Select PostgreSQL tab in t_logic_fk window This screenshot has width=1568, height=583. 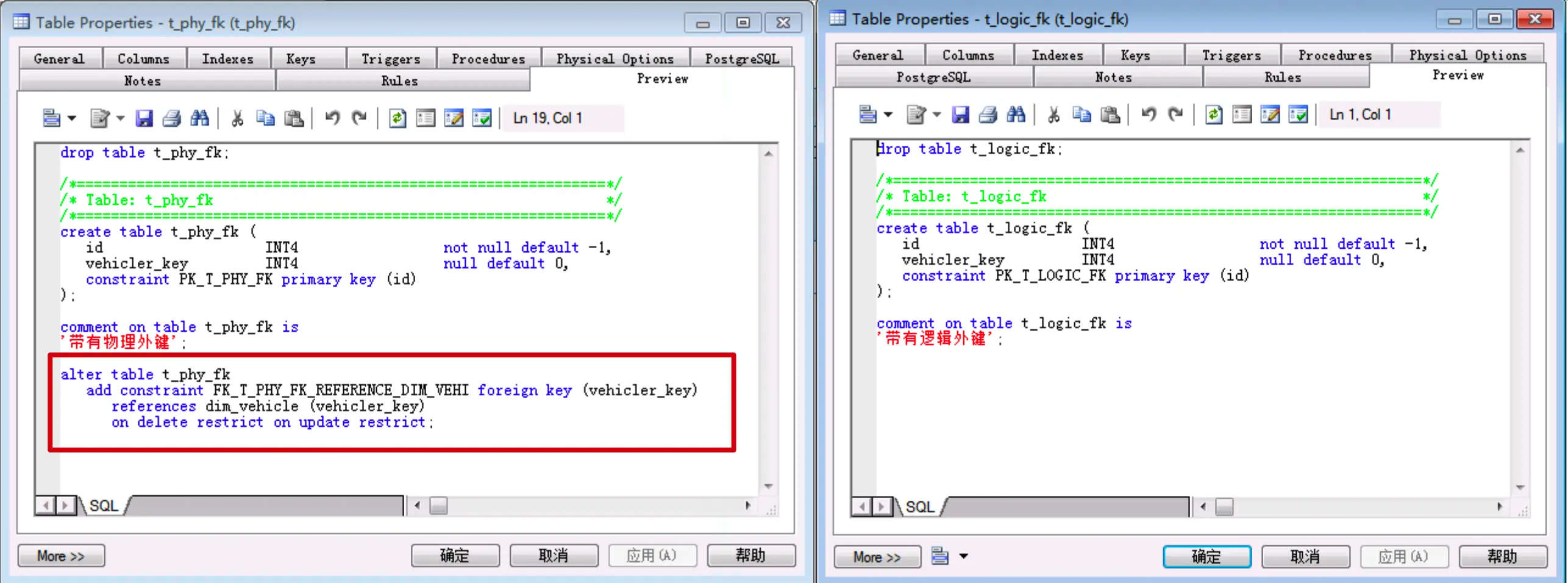(933, 77)
